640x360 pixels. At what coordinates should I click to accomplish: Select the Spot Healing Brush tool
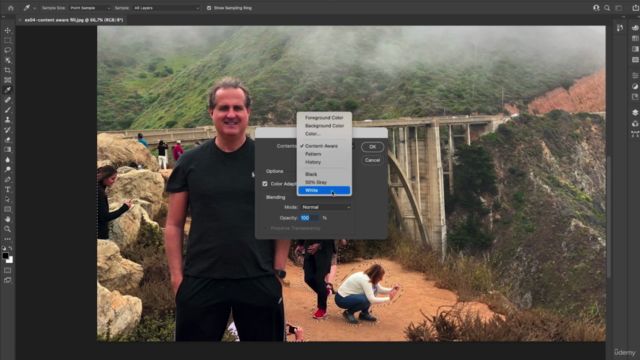click(7, 100)
